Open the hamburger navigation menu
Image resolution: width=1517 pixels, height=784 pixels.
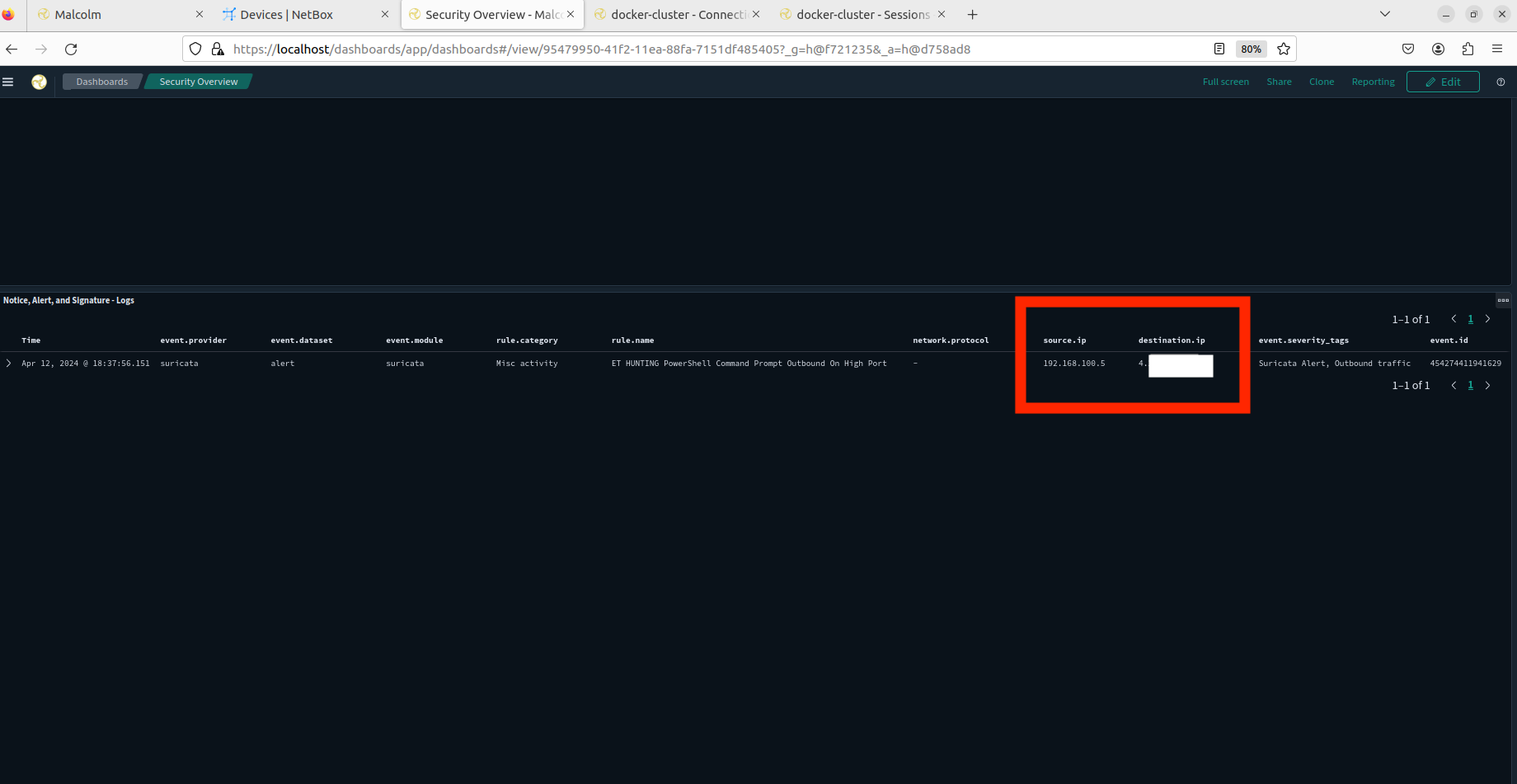(8, 82)
